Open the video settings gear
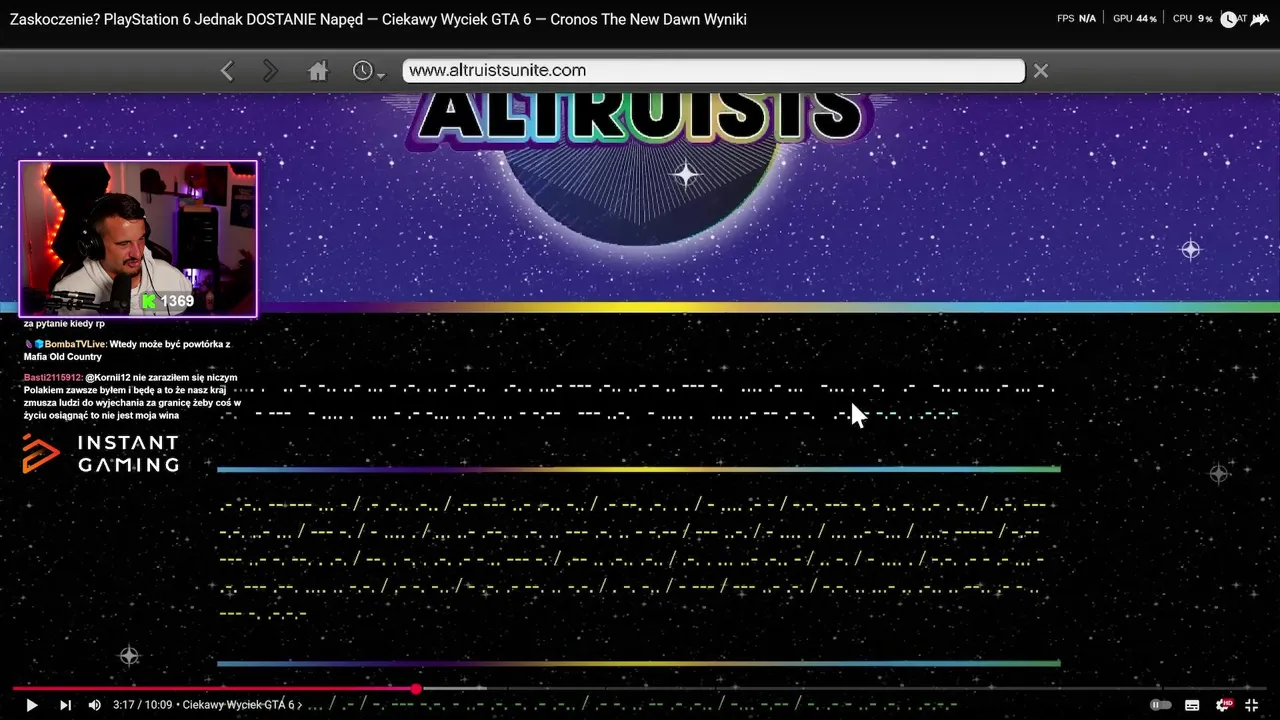Image resolution: width=1280 pixels, height=720 pixels. coord(1223,705)
